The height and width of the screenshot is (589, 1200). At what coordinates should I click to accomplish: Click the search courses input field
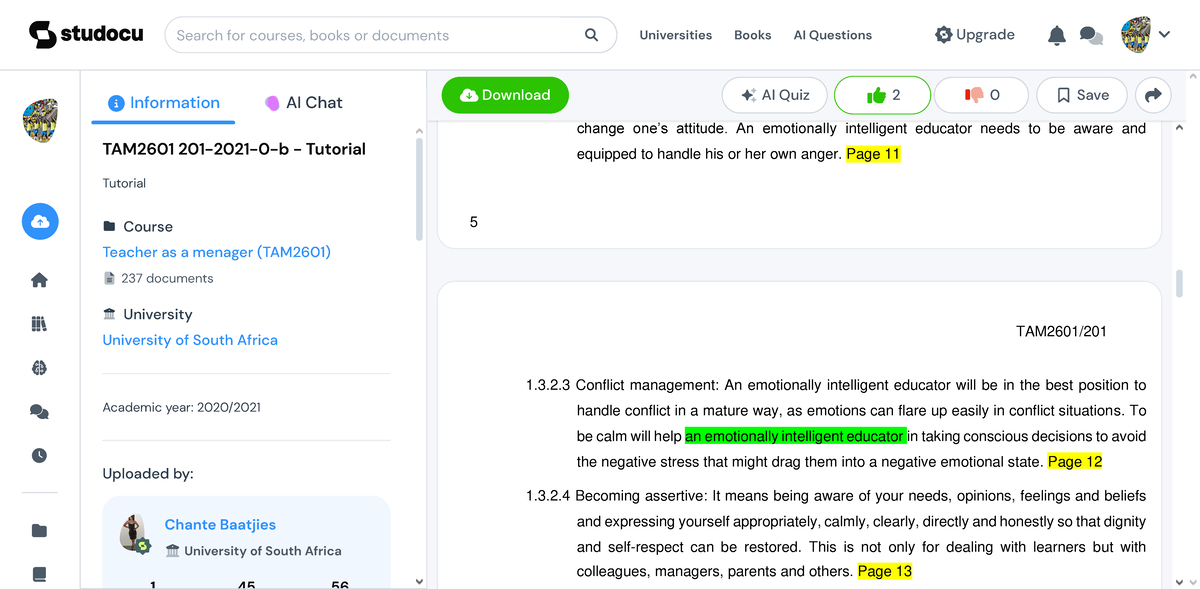375,35
